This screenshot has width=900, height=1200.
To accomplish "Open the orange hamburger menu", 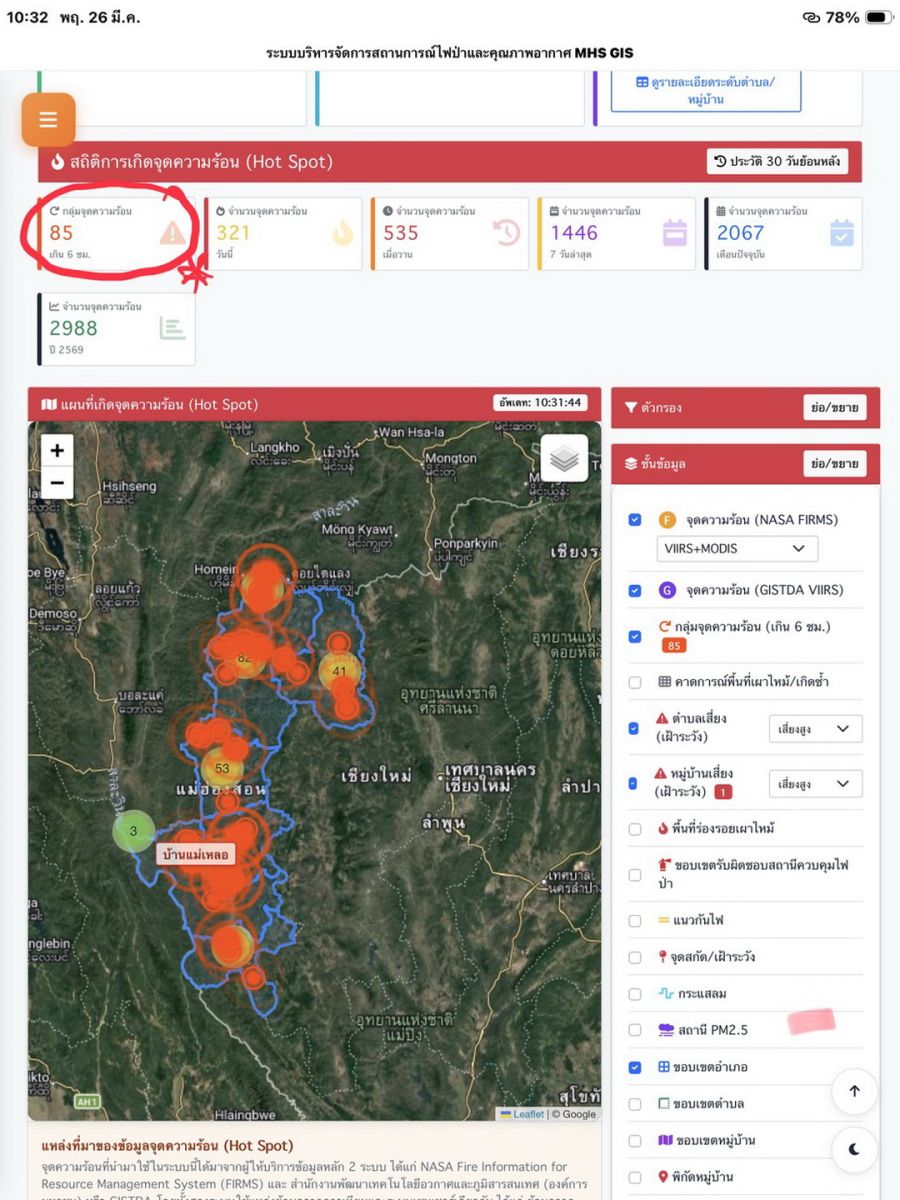I will (48, 120).
